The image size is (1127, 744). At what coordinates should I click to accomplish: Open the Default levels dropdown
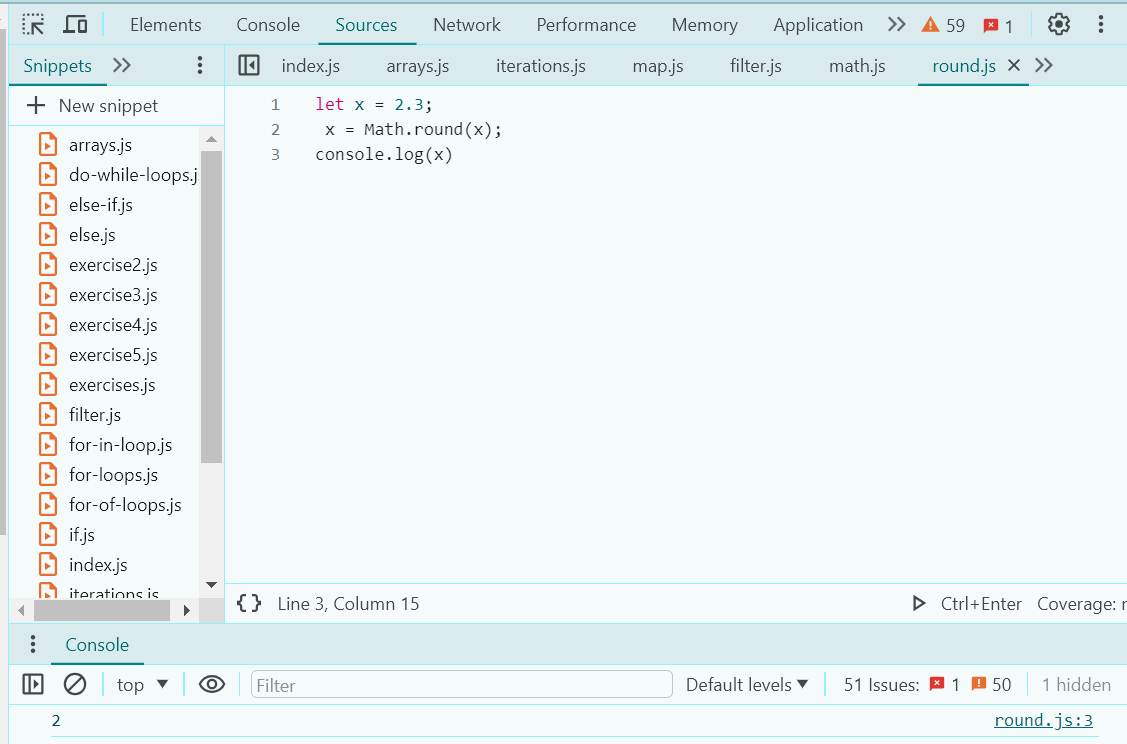745,684
